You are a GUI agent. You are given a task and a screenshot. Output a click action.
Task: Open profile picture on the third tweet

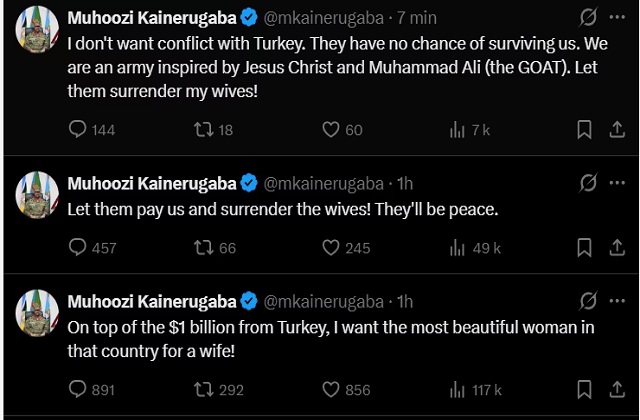click(36, 312)
